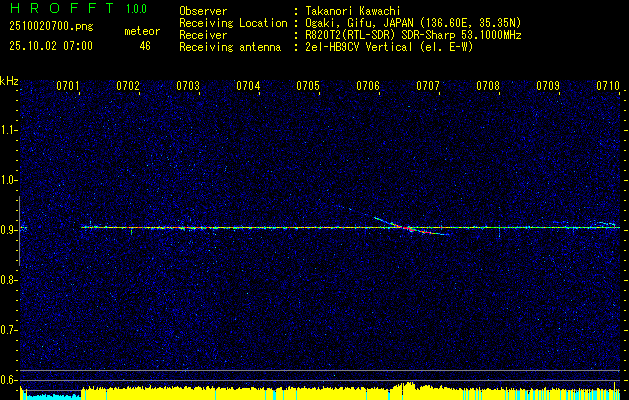Click the horizontal carrier line at 0.9 kHz
The image size is (629, 400).
pyautogui.click(x=351, y=227)
